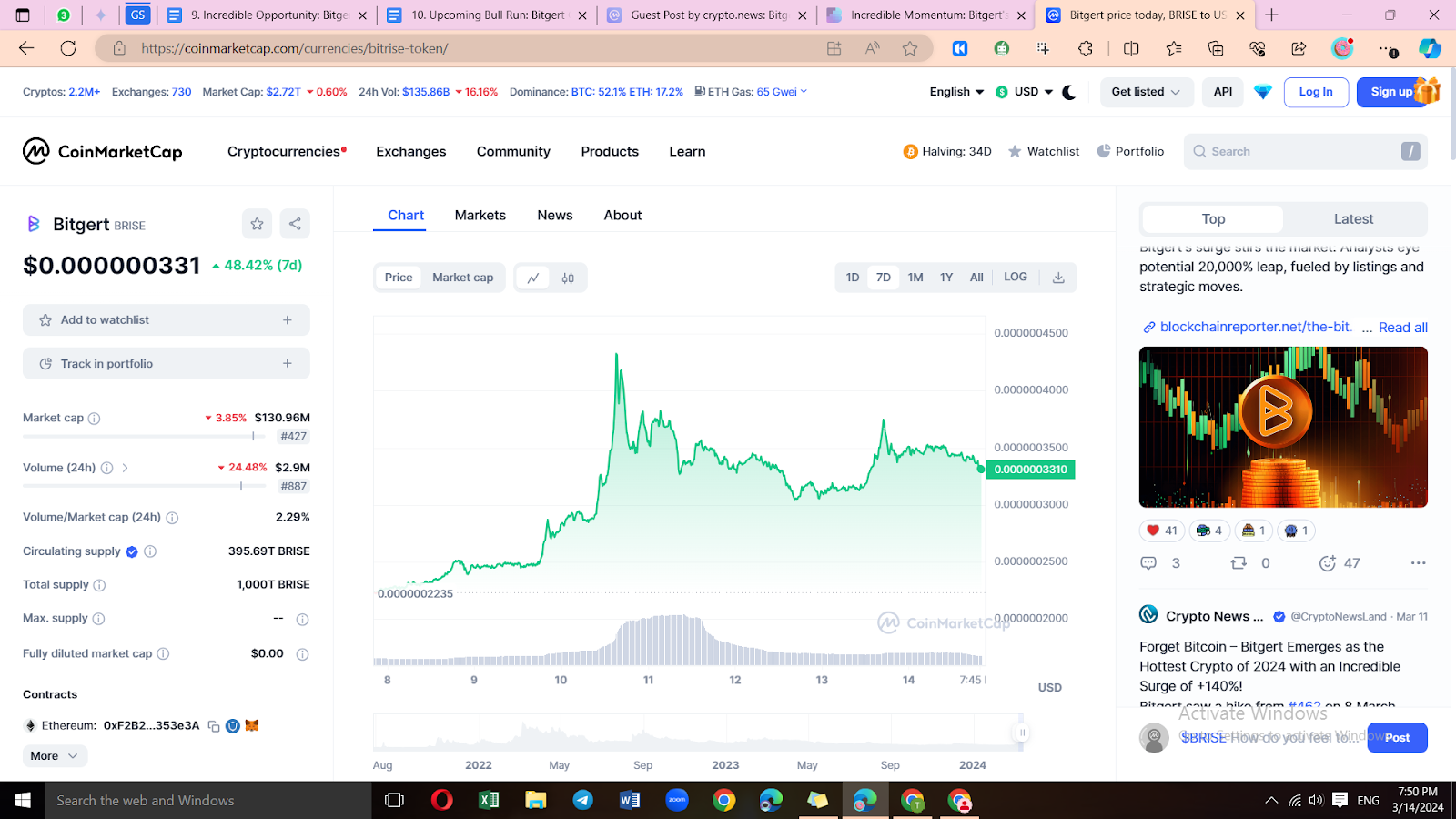Select the Market cap chart toggle
The width and height of the screenshot is (1456, 819).
pos(463,278)
